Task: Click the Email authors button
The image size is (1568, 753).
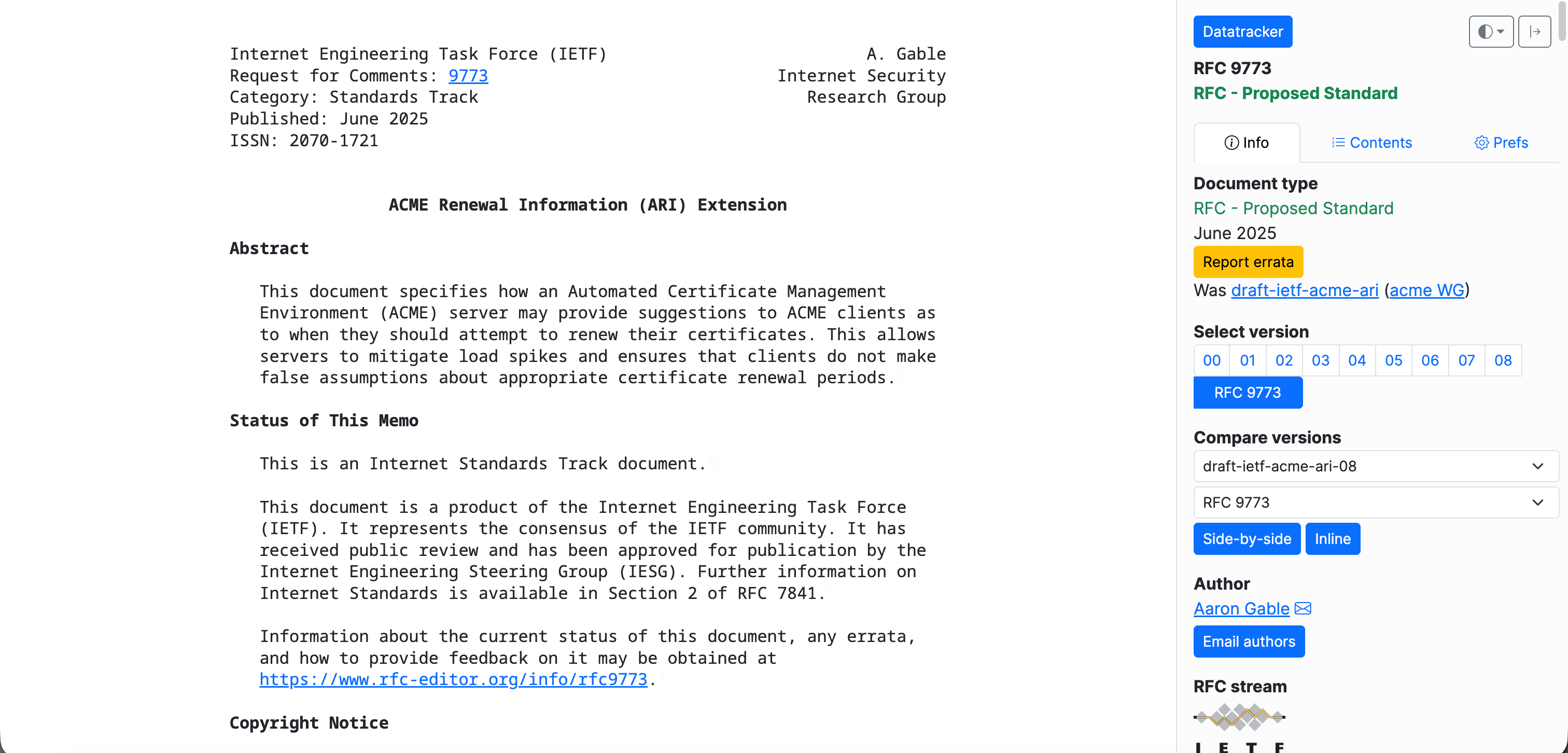Action: click(1249, 642)
